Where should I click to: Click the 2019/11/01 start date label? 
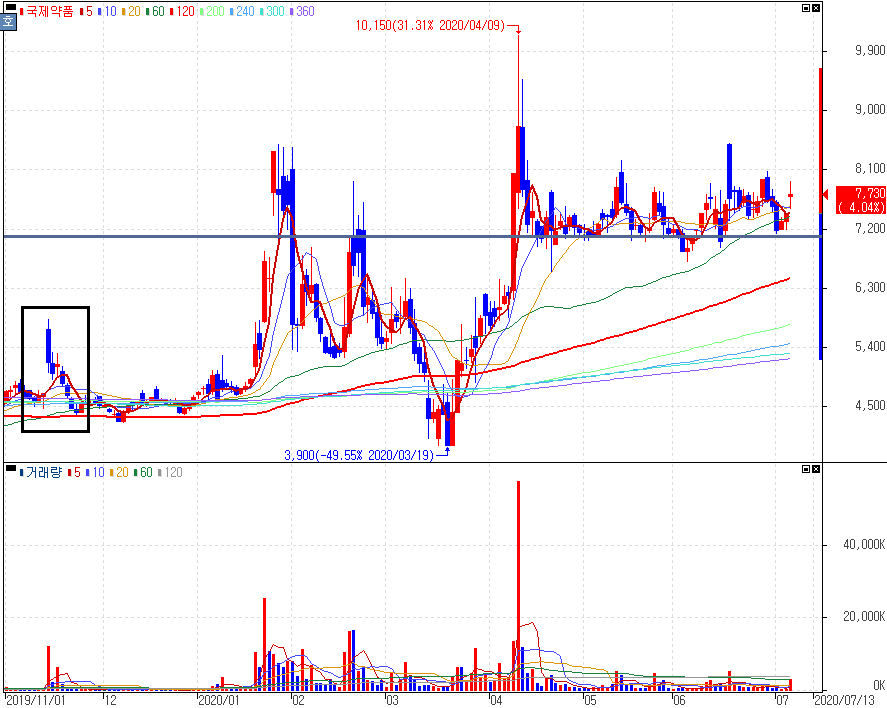click(x=35, y=700)
